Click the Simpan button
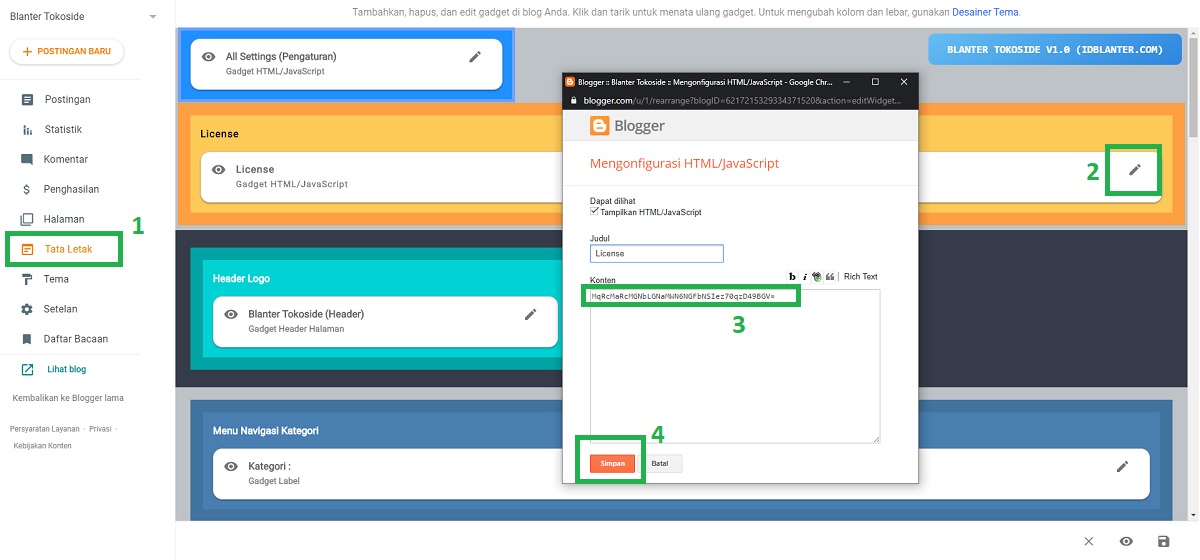The height and width of the screenshot is (560, 1200). tap(612, 464)
